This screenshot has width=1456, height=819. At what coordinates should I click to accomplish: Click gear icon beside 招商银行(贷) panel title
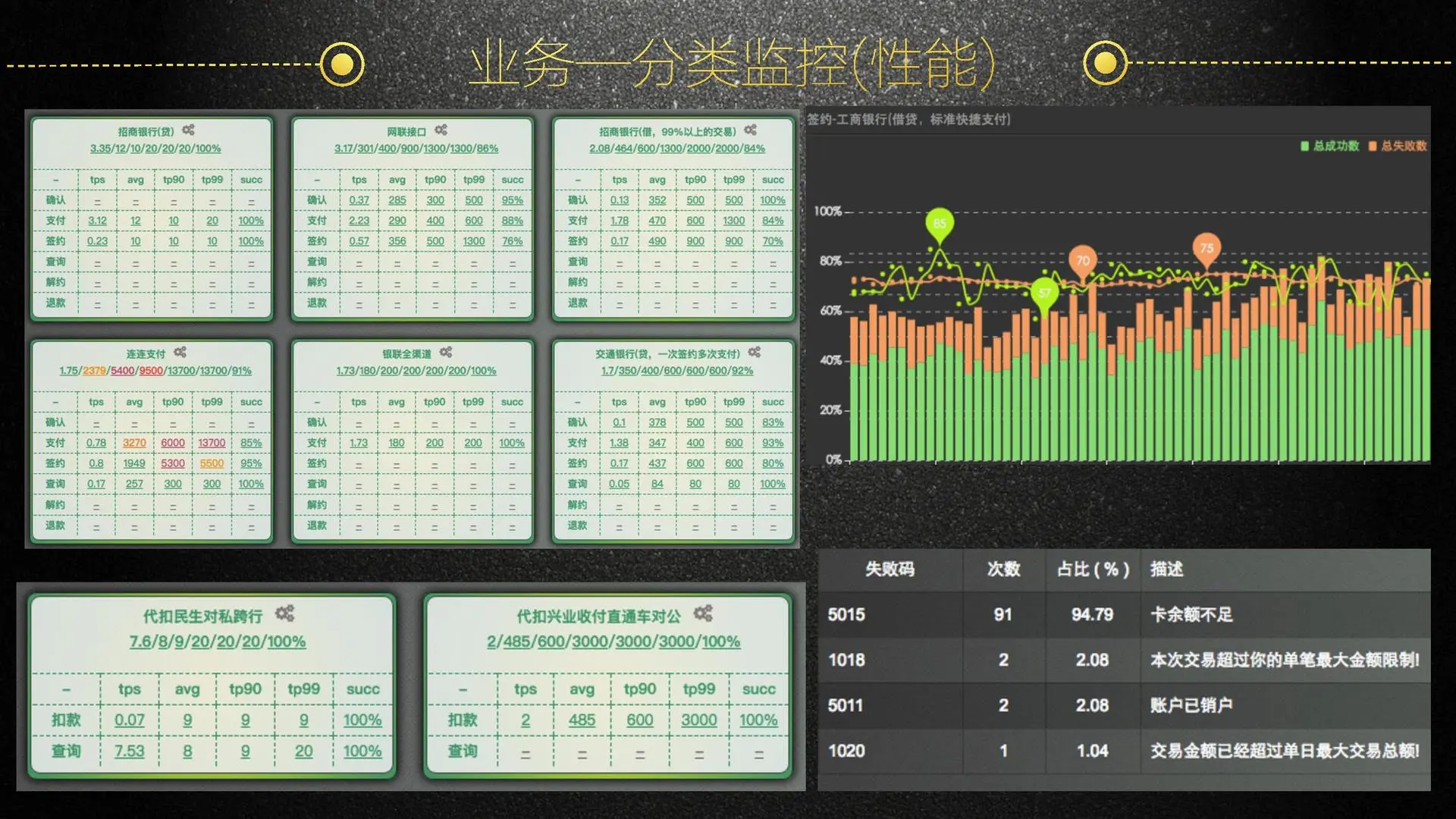[x=188, y=130]
